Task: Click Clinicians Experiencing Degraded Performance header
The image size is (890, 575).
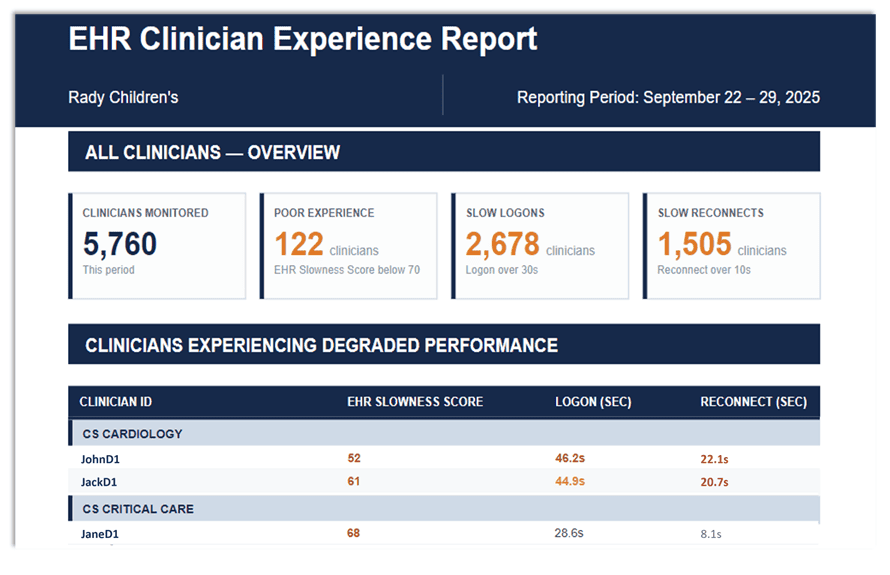Action: 444,345
